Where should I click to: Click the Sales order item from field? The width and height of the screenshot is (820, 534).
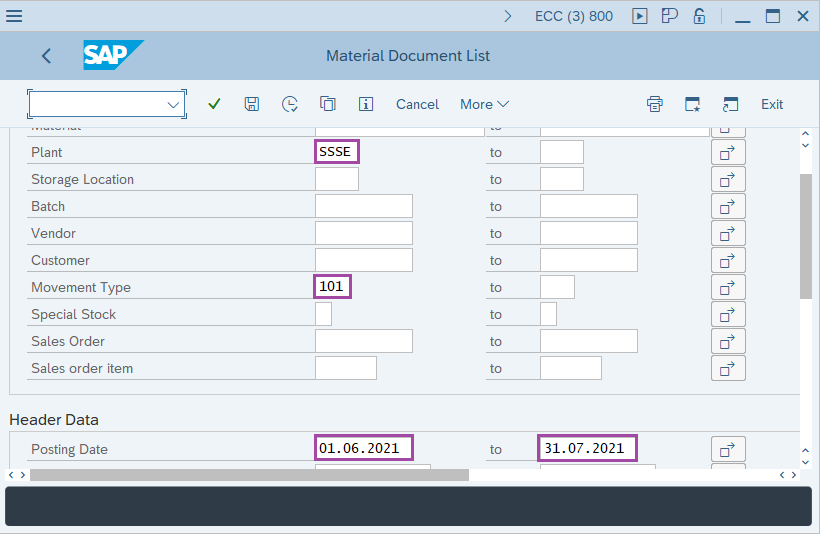(346, 368)
